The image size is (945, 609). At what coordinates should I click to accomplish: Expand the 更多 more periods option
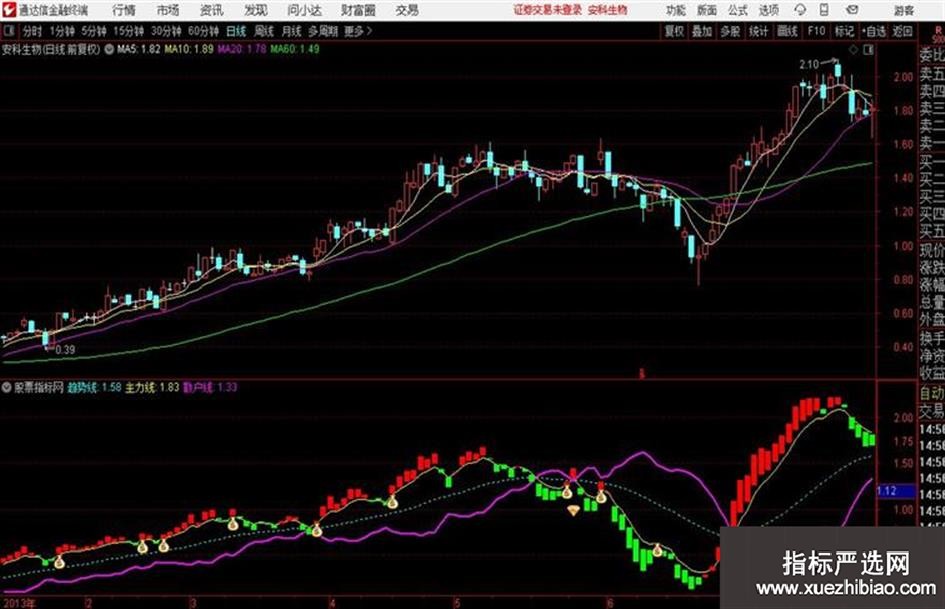[x=358, y=31]
